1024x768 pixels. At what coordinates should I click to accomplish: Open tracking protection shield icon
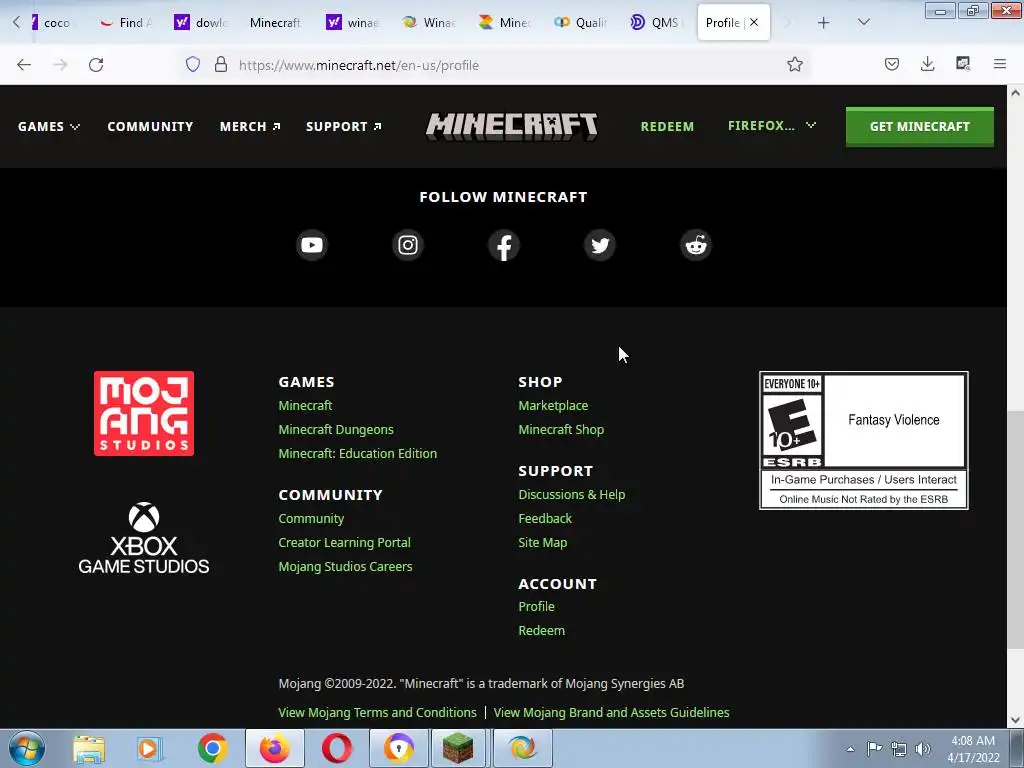pyautogui.click(x=193, y=65)
